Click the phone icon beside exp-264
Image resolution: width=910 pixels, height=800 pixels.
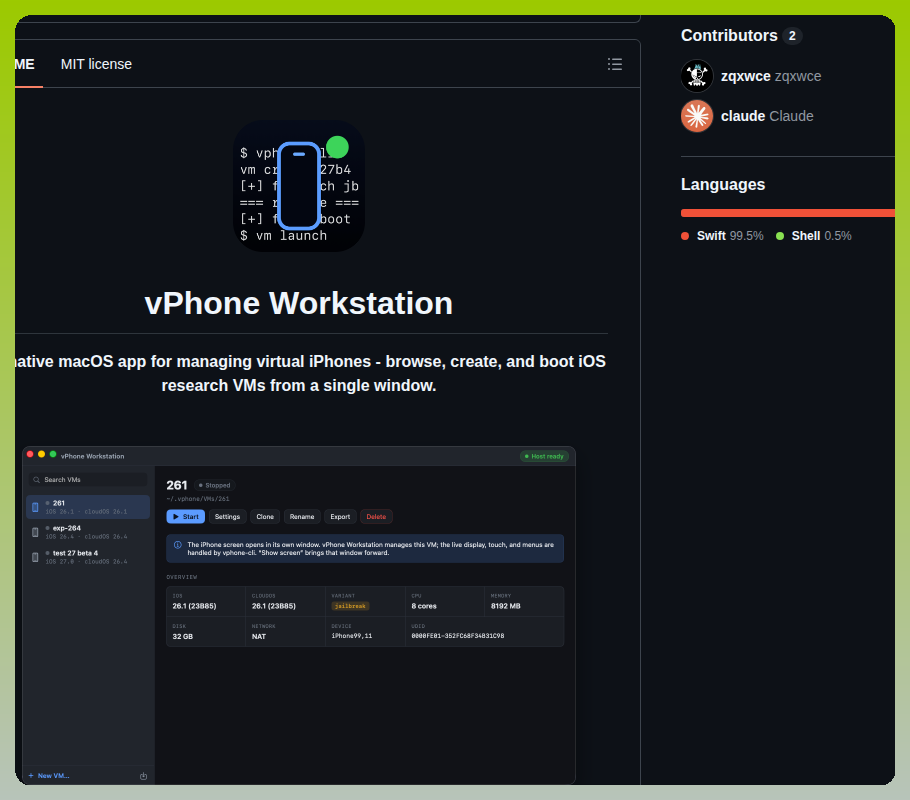click(35, 532)
